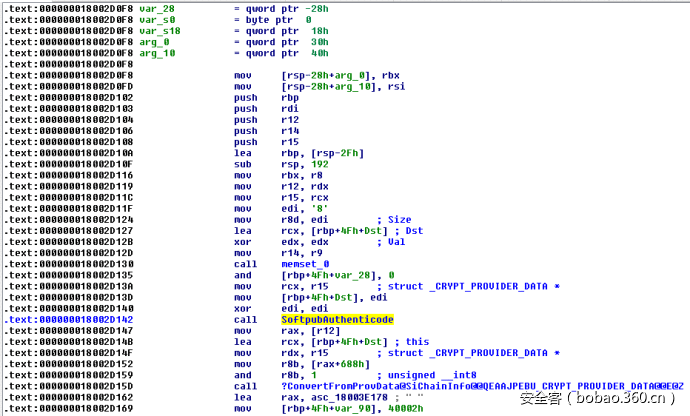Click the '; Val' comment
The width and height of the screenshot is (690, 416).
click(x=387, y=242)
